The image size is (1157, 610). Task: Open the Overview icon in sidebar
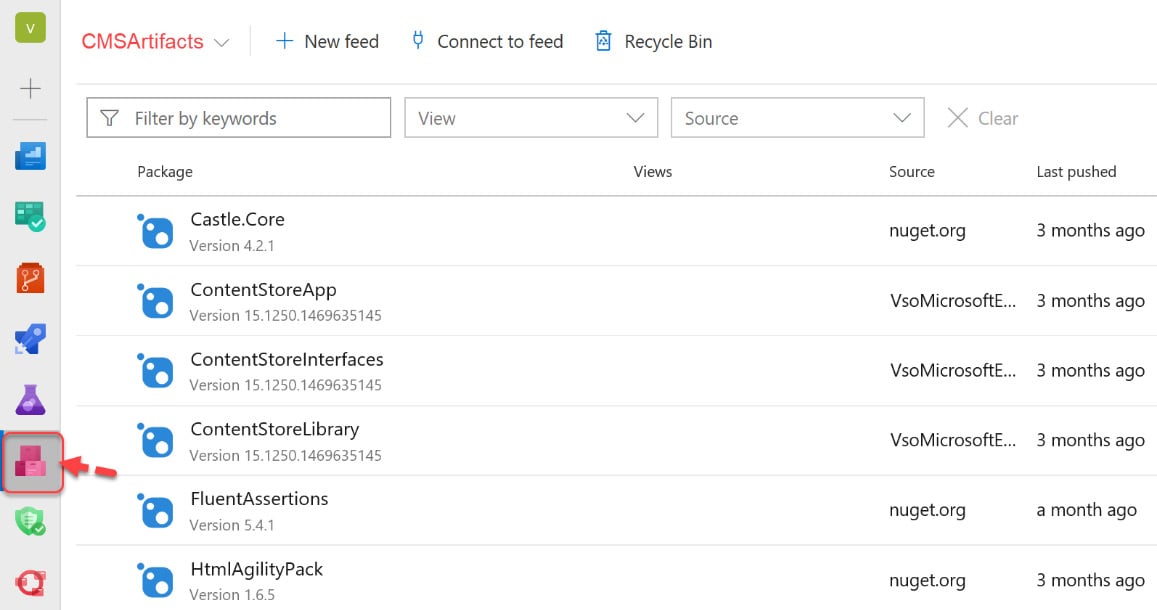pos(30,156)
